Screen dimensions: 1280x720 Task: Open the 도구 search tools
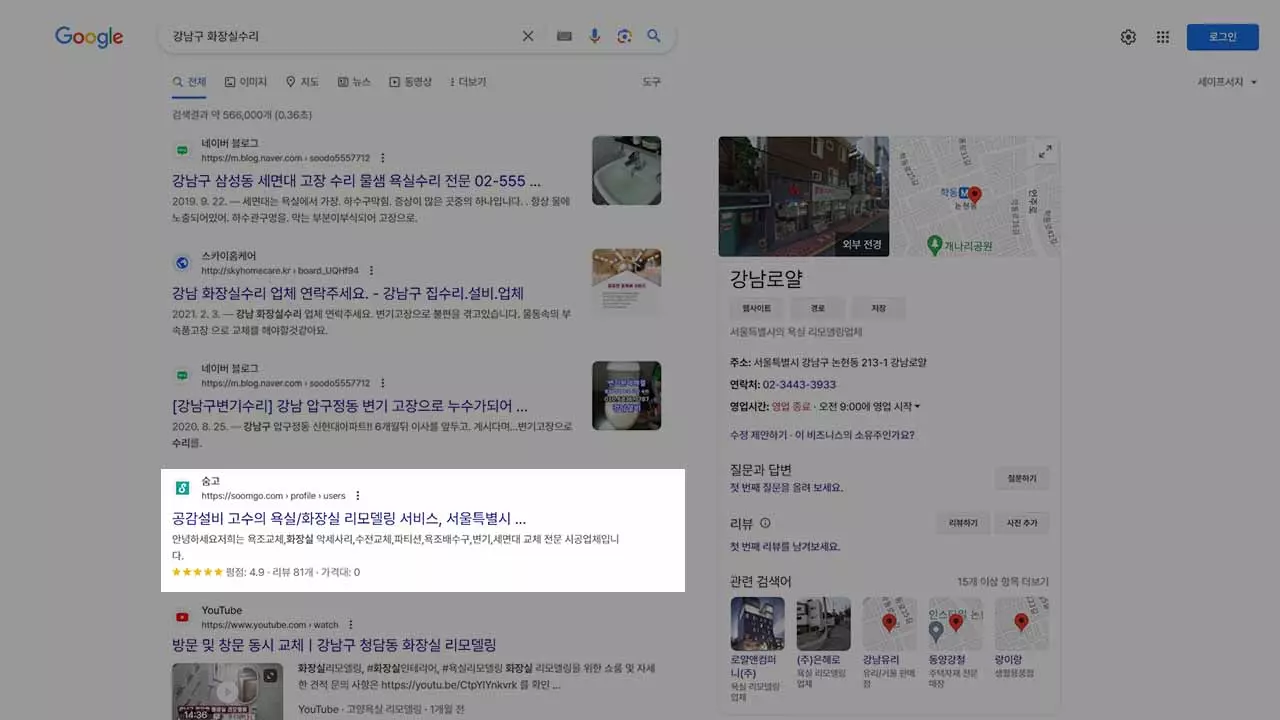pos(651,82)
